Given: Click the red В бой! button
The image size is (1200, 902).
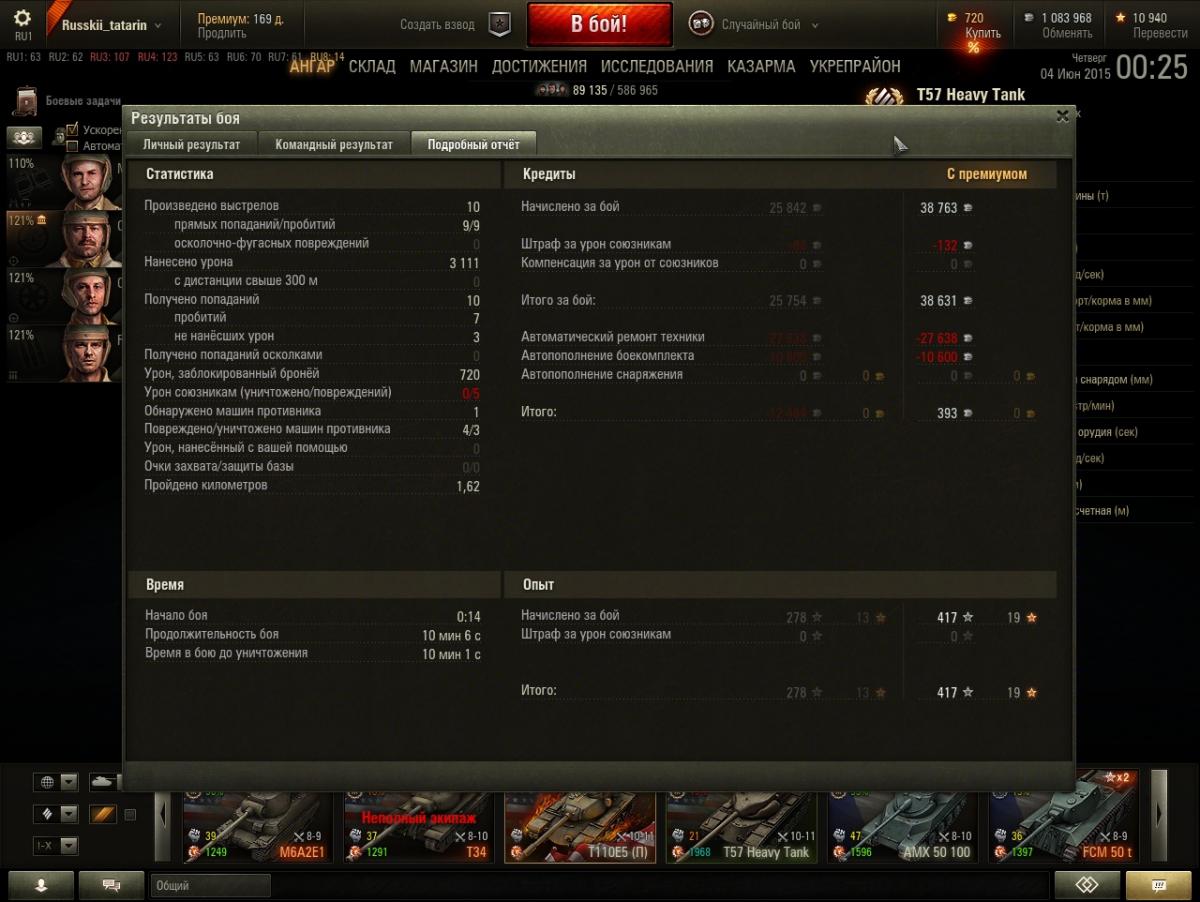Looking at the screenshot, I should 599,24.
